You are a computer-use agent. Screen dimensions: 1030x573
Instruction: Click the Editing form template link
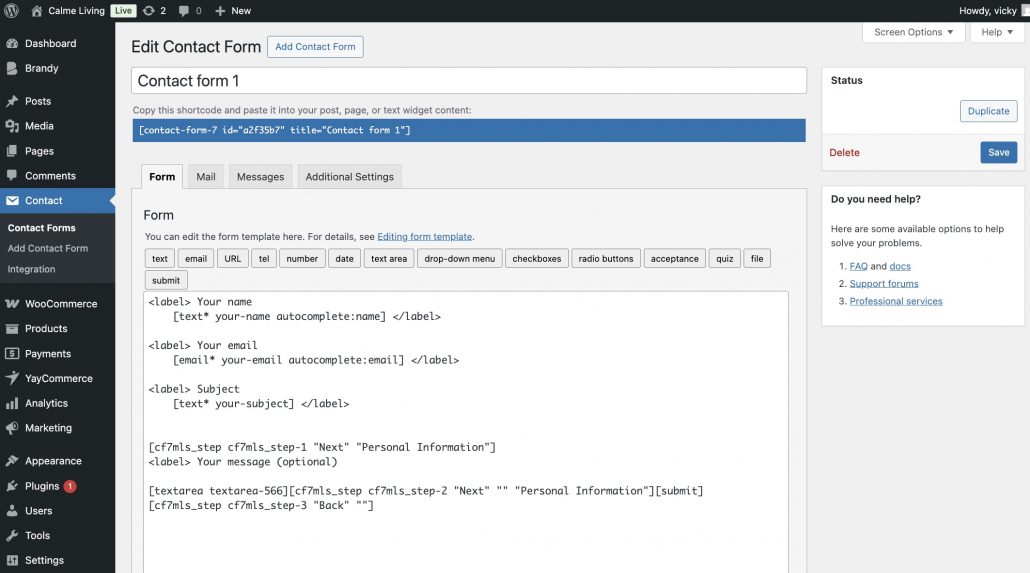[x=424, y=237]
